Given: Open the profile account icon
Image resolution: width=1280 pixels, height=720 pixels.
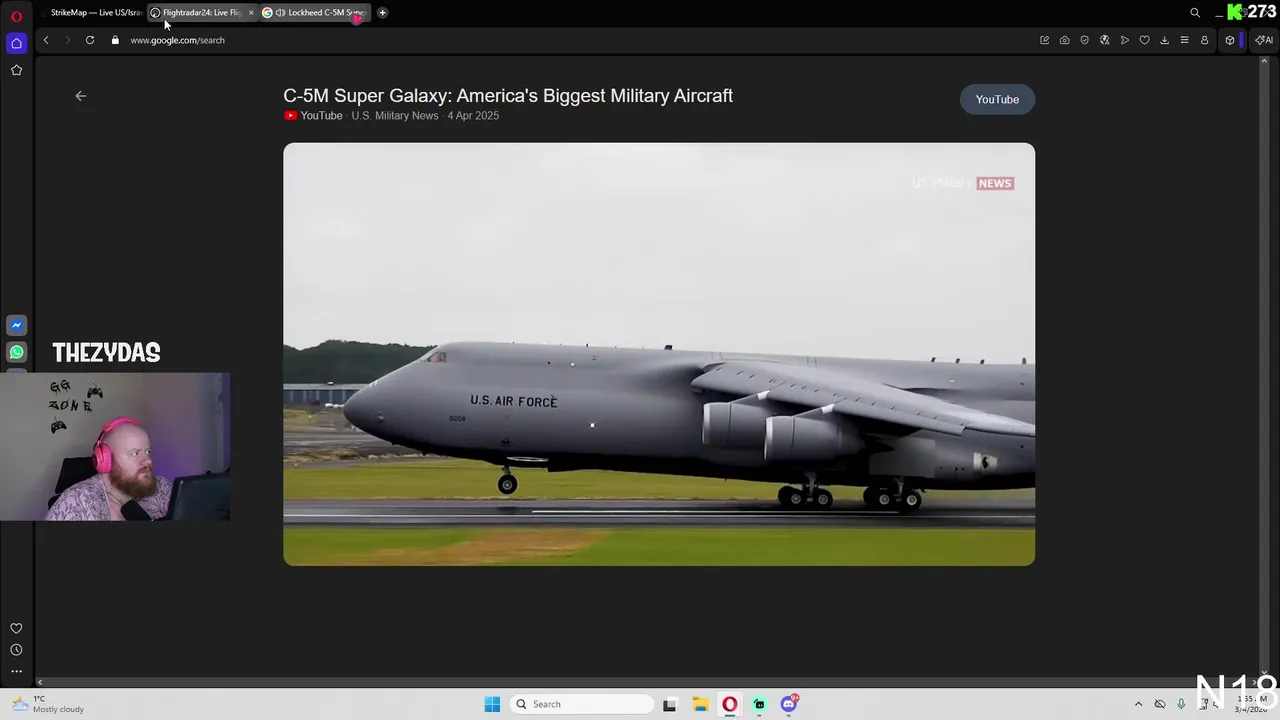Looking at the screenshot, I should 1204,40.
